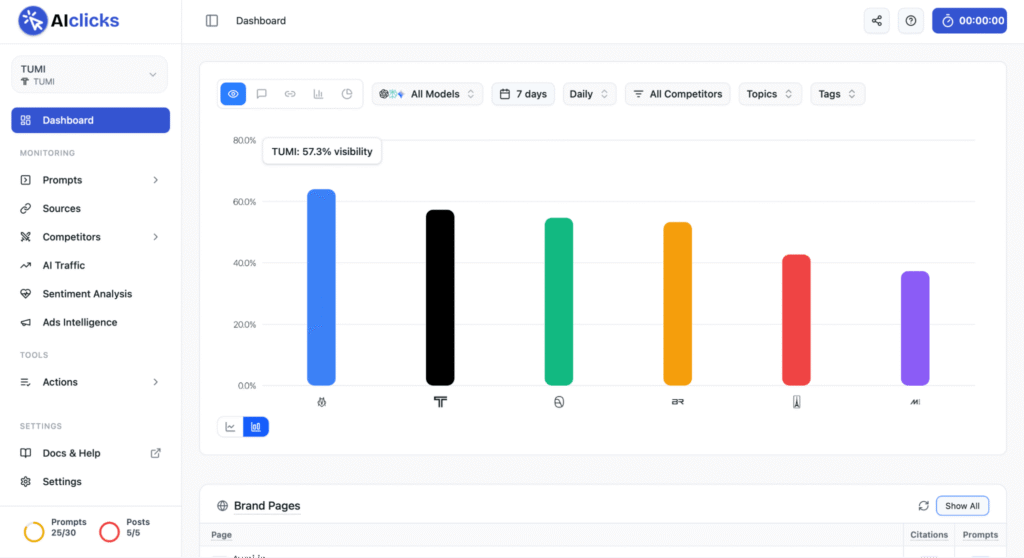Viewport: 1024px width, 558px height.
Task: Click the red bar in the chart
Action: (x=796, y=320)
